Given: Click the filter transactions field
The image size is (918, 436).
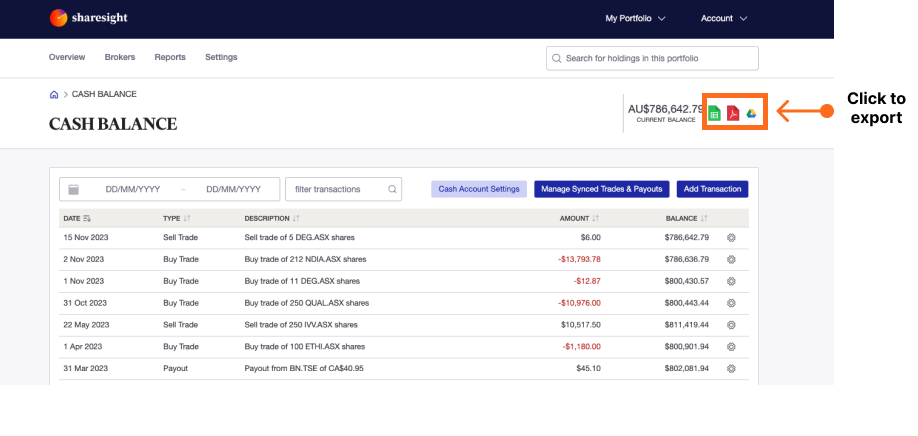Looking at the screenshot, I should coord(343,189).
